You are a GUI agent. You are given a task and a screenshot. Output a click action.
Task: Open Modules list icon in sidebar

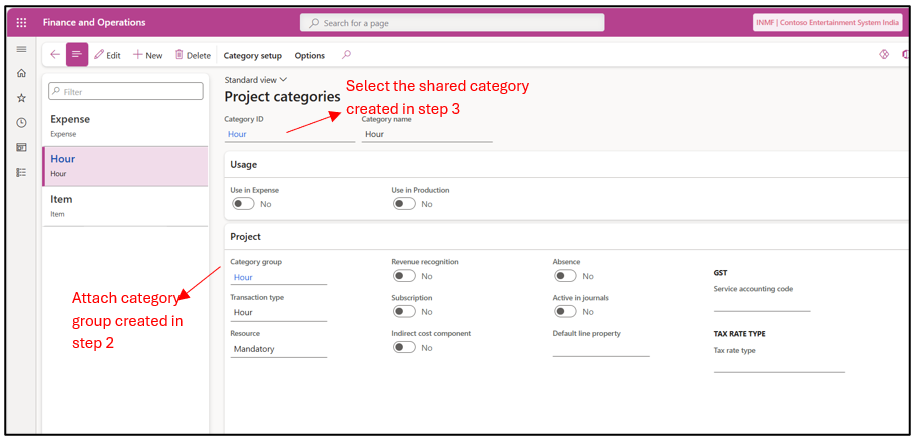coord(22,172)
